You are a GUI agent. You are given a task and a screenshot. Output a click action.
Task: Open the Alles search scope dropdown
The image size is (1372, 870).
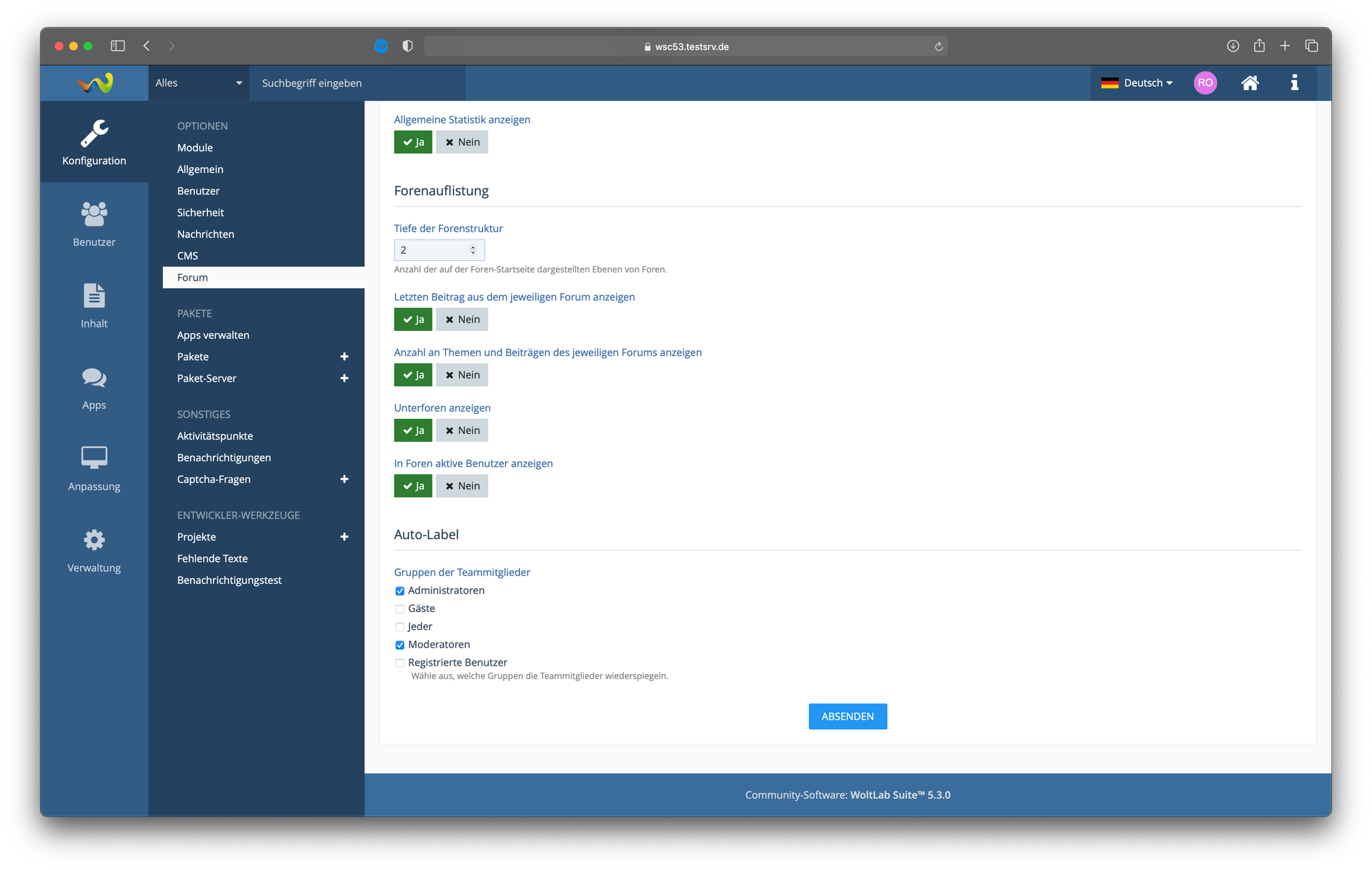tap(198, 83)
